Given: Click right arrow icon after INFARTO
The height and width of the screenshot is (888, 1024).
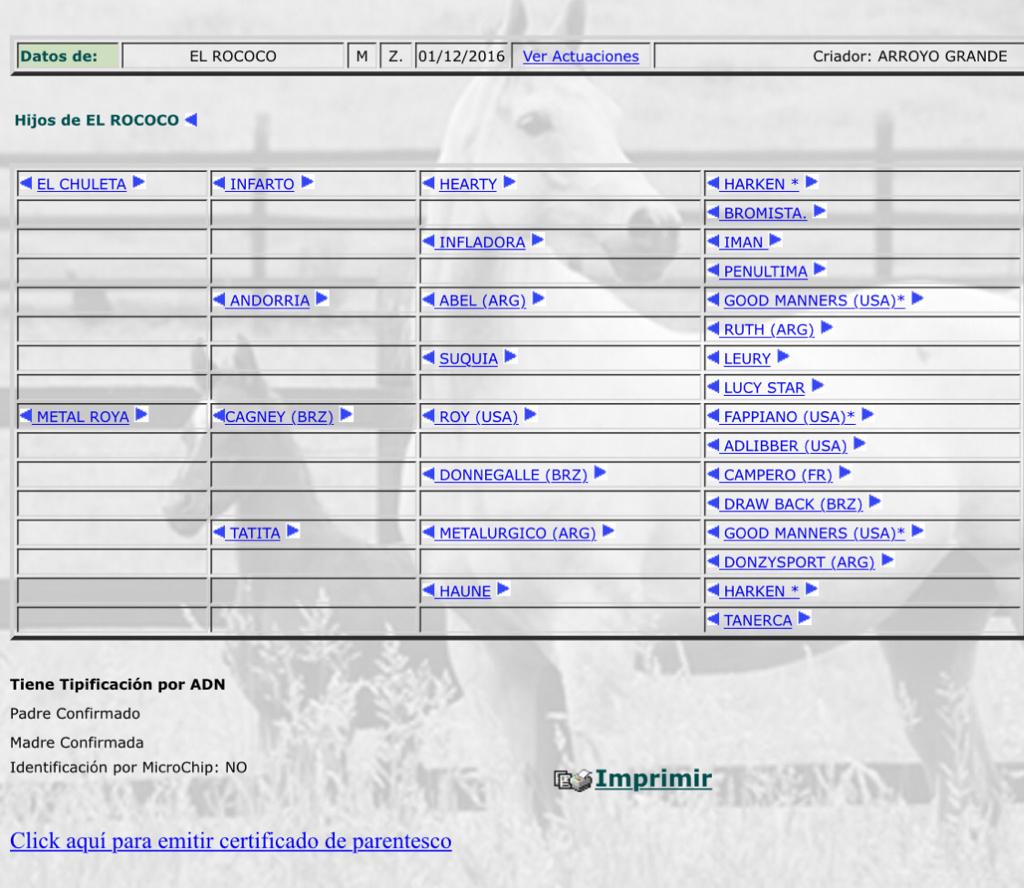Looking at the screenshot, I should [x=307, y=183].
